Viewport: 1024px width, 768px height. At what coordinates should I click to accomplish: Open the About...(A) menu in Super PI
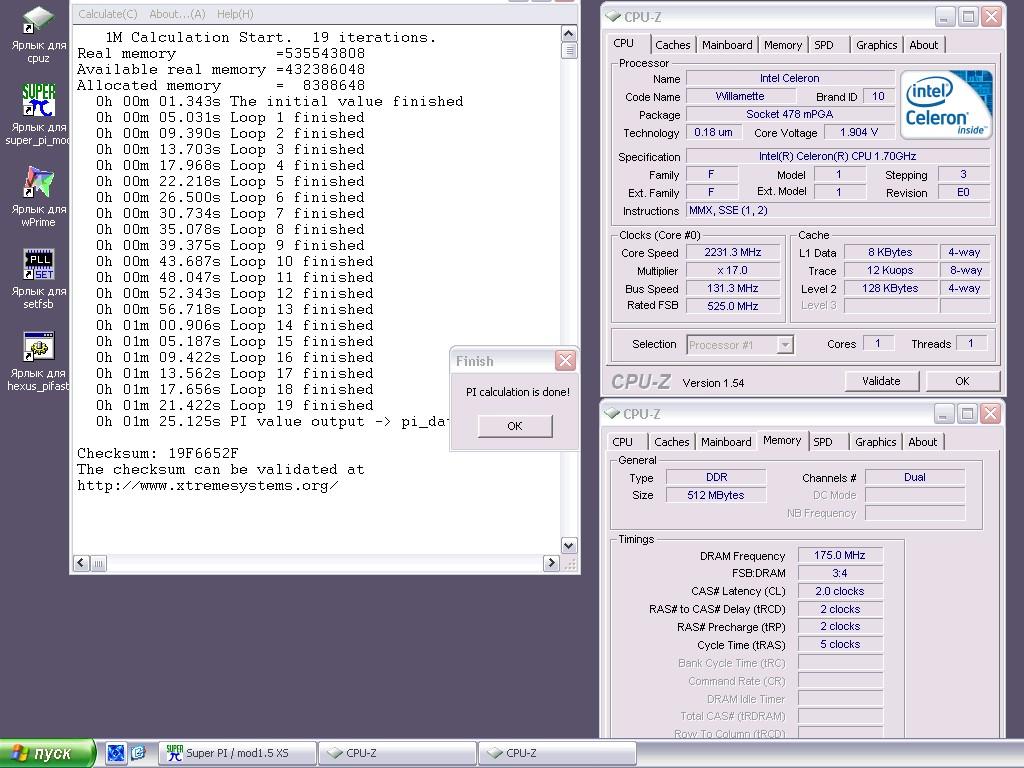[x=177, y=14]
